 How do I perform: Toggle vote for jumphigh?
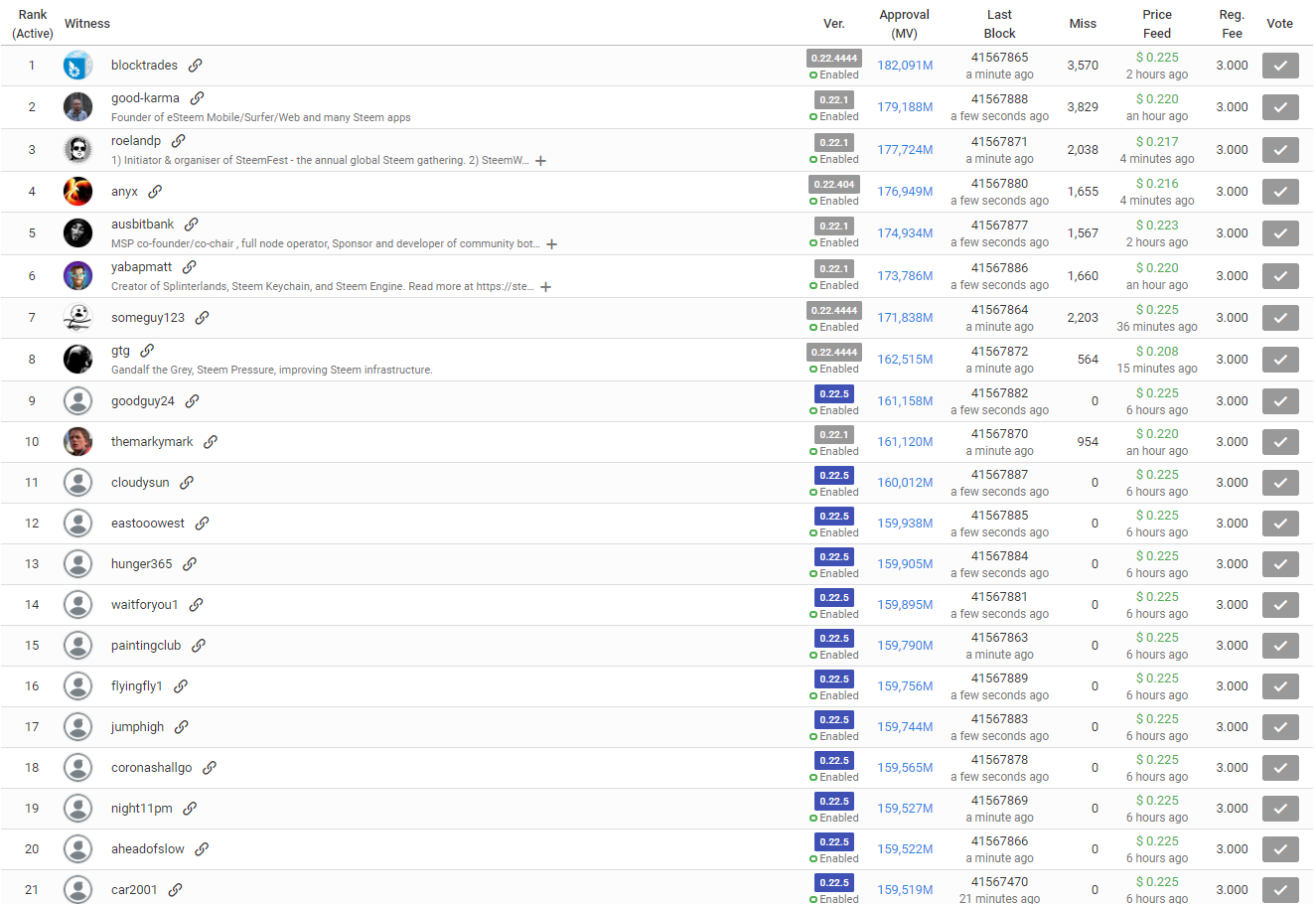(x=1280, y=727)
